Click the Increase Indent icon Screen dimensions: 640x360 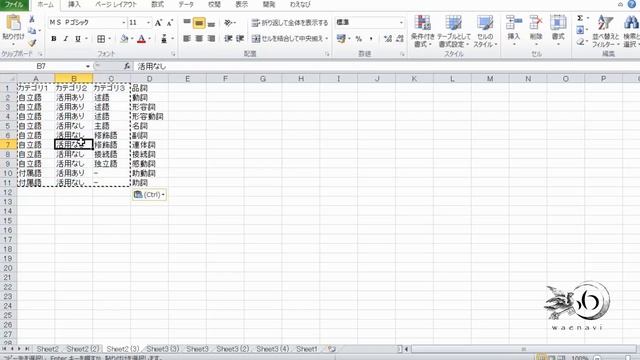(x=240, y=39)
